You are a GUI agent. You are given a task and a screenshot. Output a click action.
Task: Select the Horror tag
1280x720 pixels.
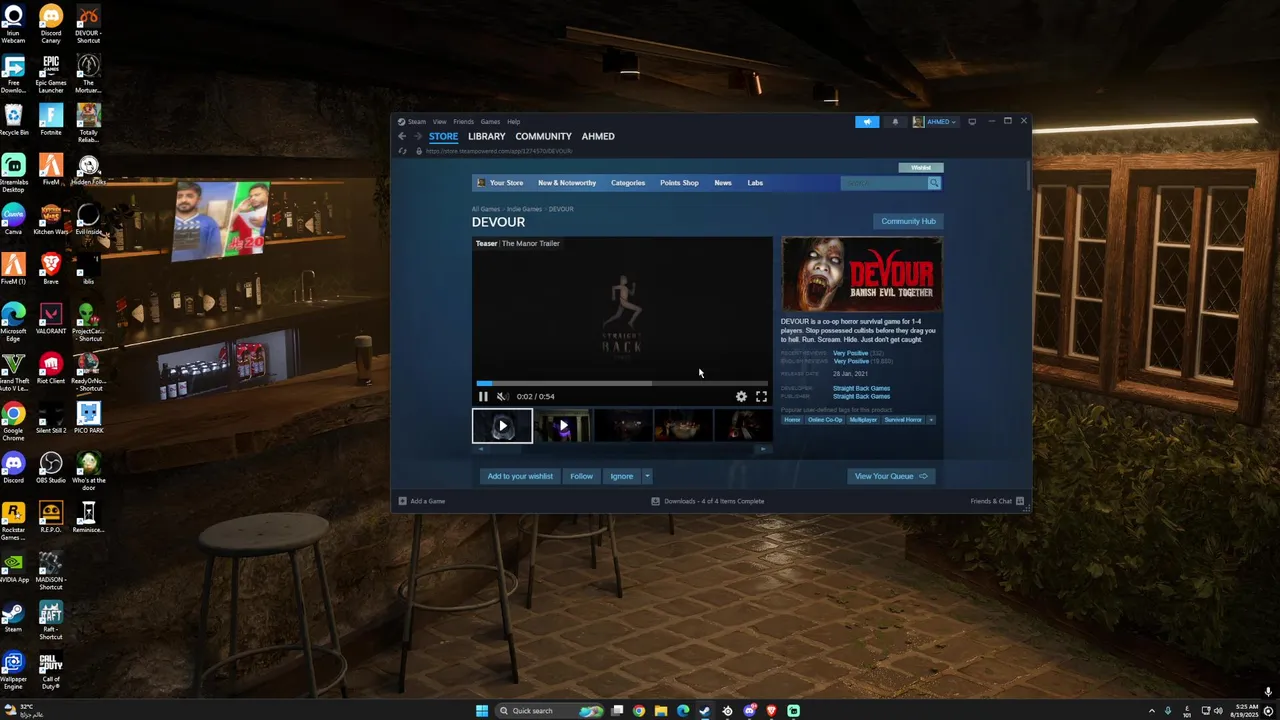(792, 420)
